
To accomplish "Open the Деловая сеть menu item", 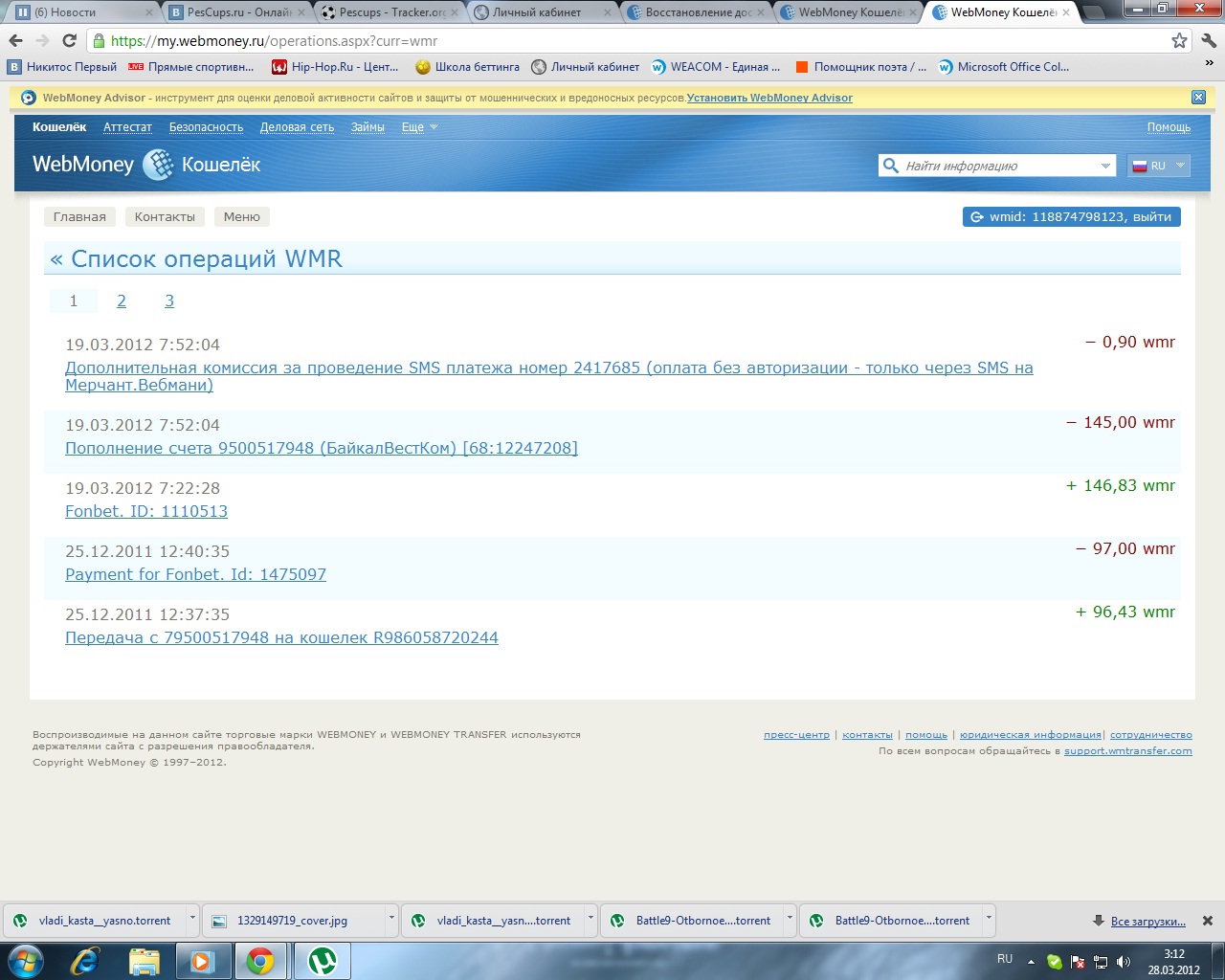I will pyautogui.click(x=297, y=127).
